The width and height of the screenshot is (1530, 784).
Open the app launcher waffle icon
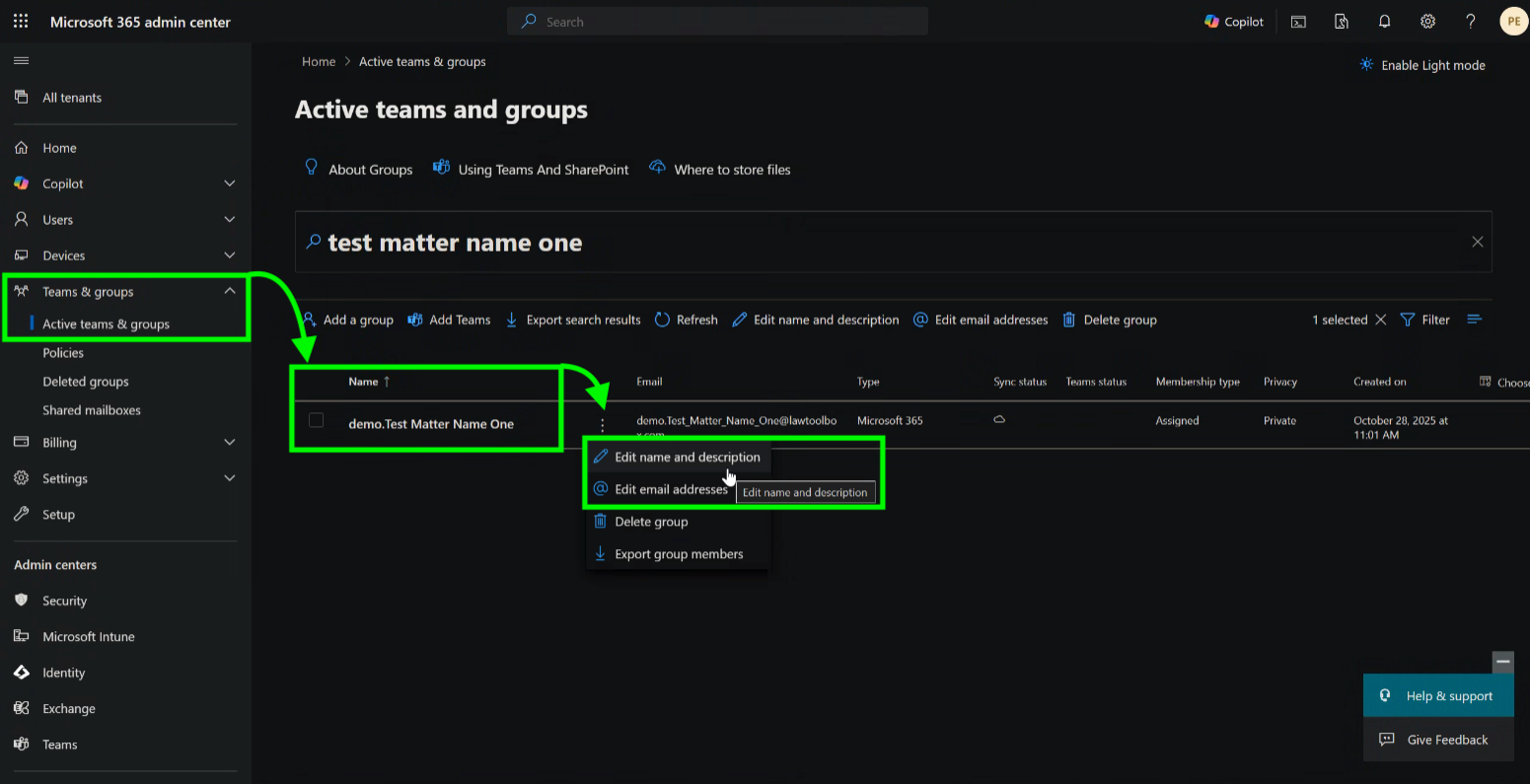coord(21,21)
